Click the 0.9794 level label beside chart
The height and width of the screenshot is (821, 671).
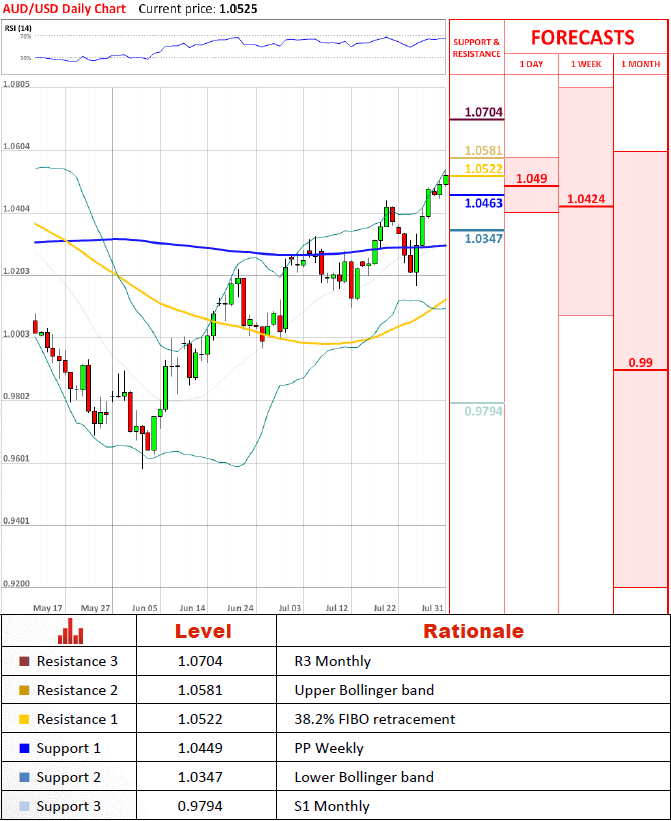[x=484, y=411]
